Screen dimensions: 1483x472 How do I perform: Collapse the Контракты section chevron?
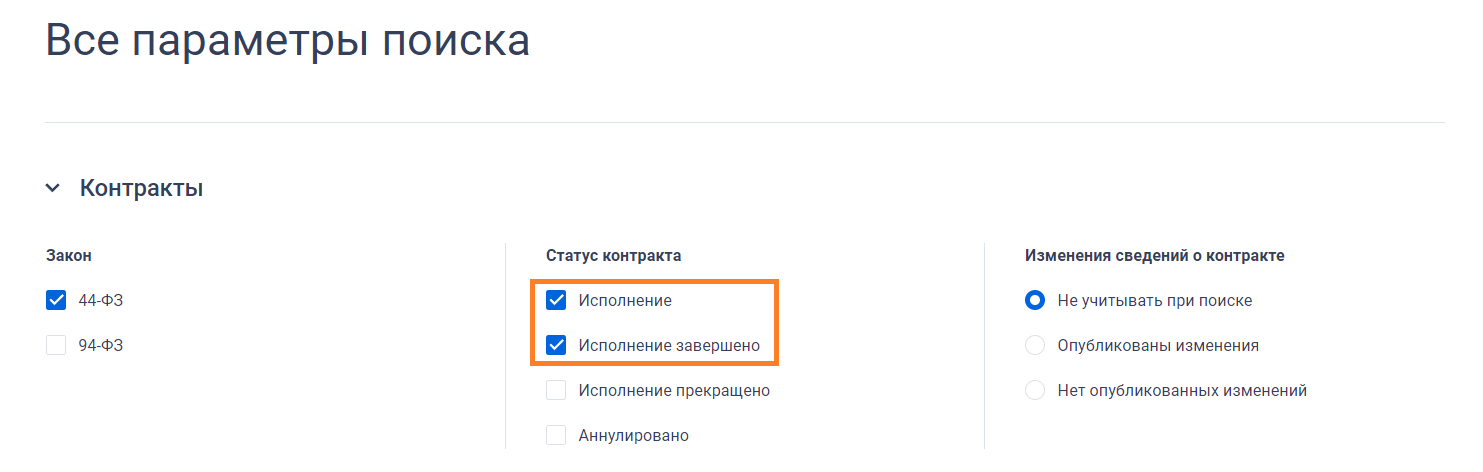(53, 188)
